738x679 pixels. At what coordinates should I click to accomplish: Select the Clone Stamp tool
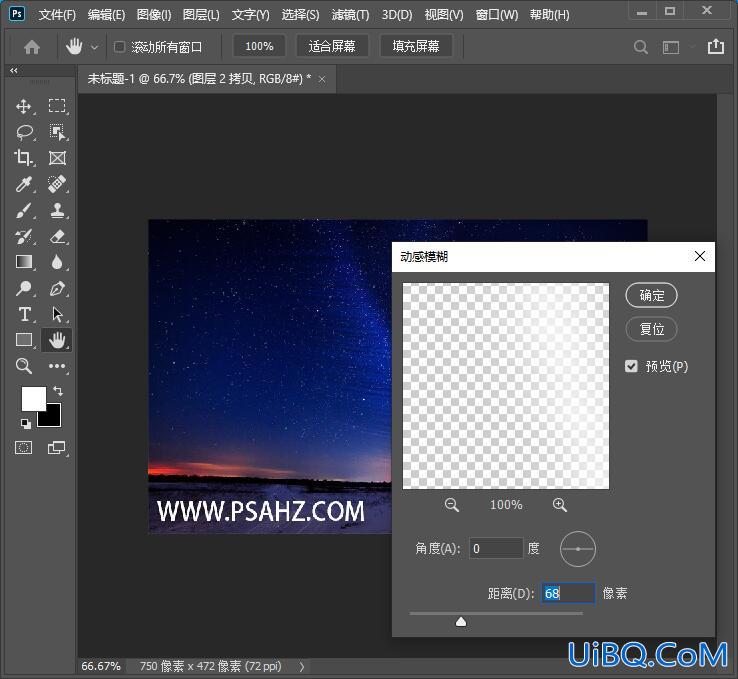(x=57, y=210)
